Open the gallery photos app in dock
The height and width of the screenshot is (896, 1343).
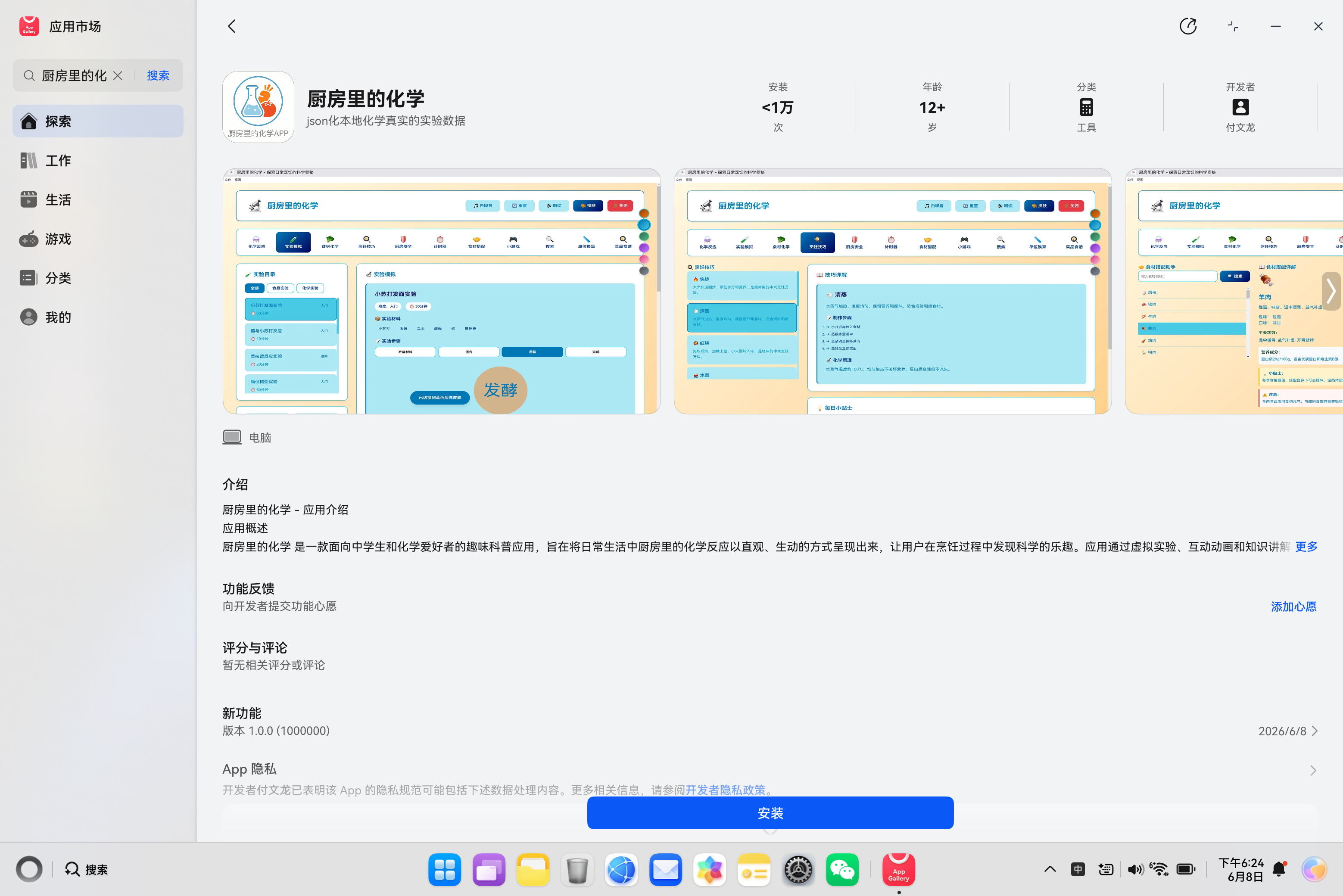tap(709, 870)
